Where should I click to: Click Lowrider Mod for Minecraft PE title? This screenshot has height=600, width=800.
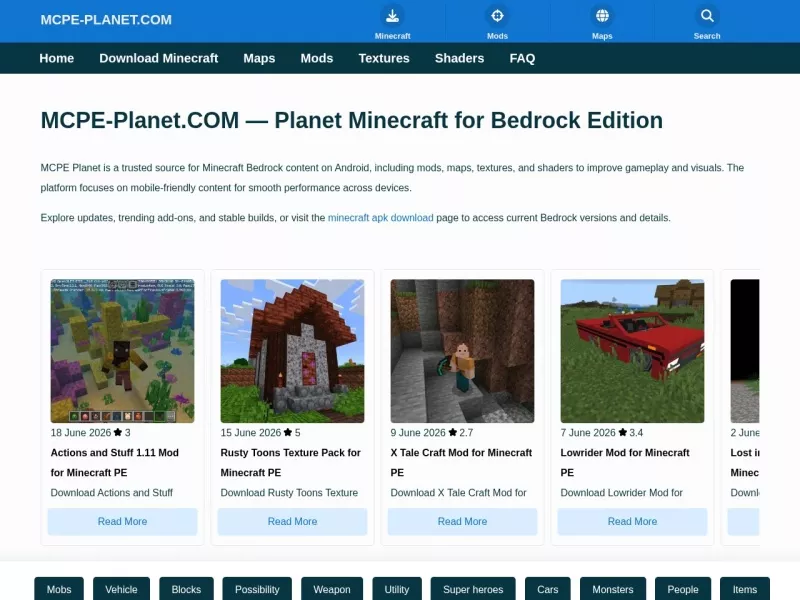pyautogui.click(x=625, y=462)
